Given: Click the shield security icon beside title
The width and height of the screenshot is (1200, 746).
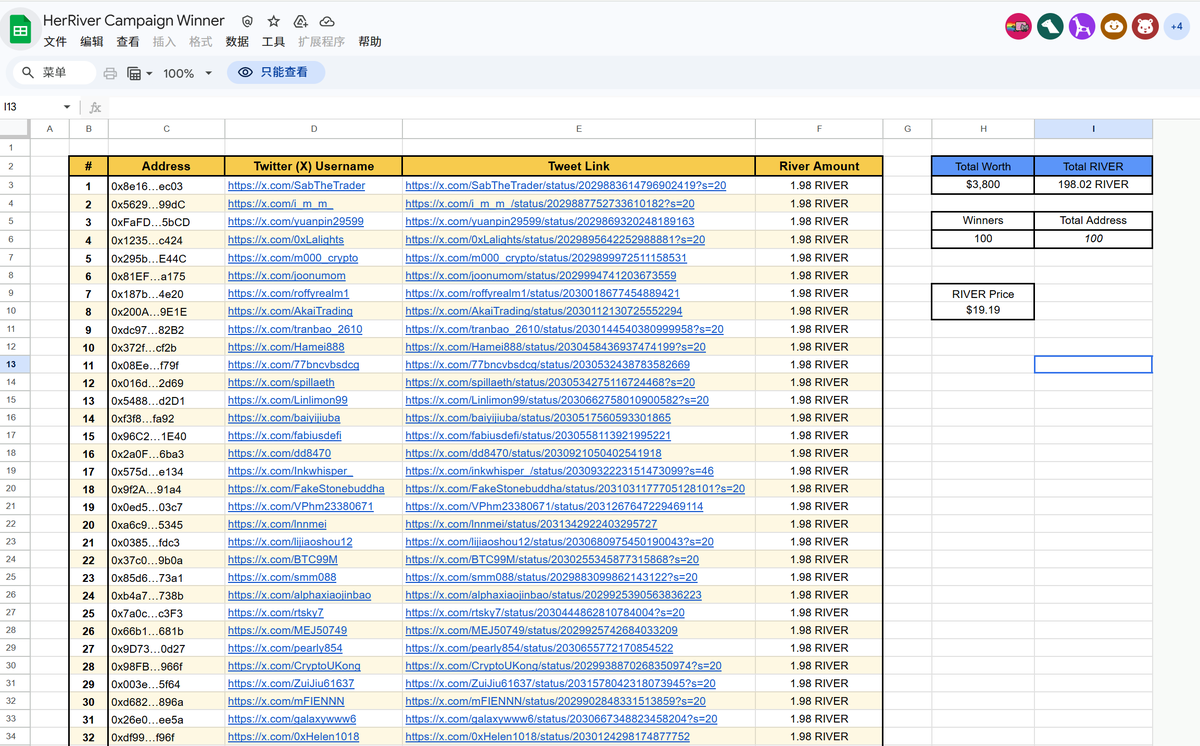Looking at the screenshot, I should pyautogui.click(x=247, y=21).
